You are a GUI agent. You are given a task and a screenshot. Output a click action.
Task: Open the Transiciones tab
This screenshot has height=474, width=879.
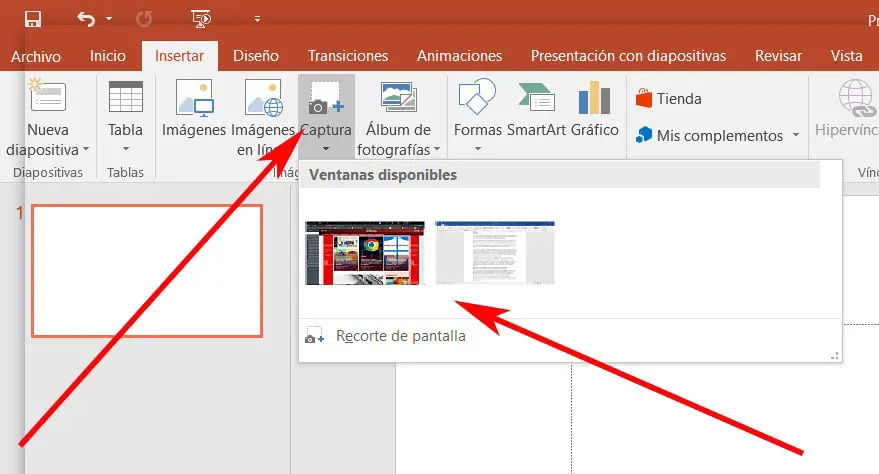point(348,56)
